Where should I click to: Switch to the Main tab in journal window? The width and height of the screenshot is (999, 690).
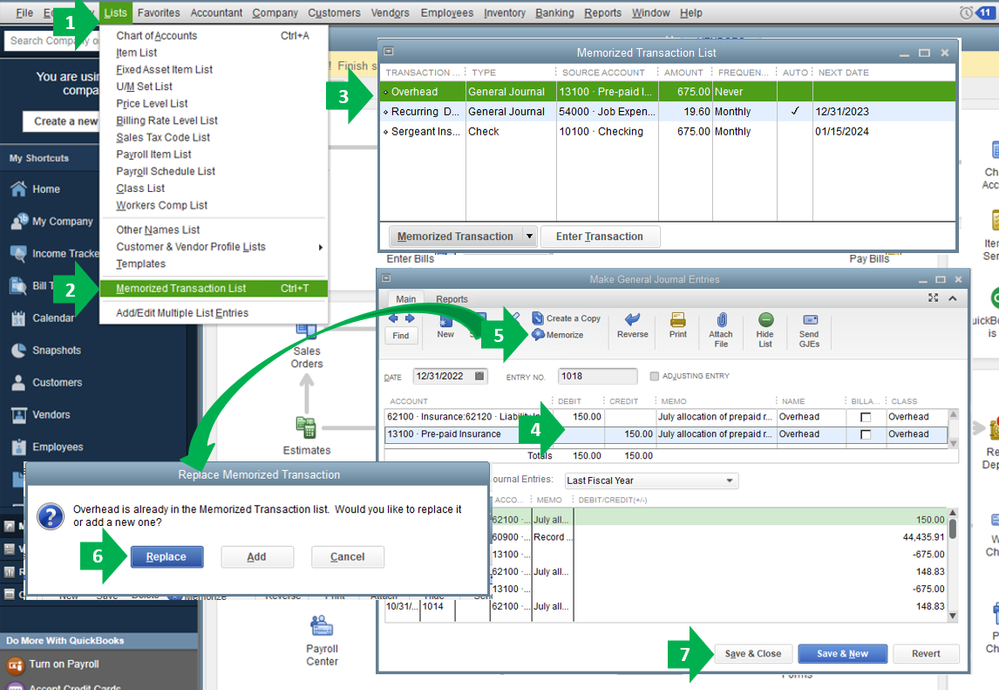405,299
